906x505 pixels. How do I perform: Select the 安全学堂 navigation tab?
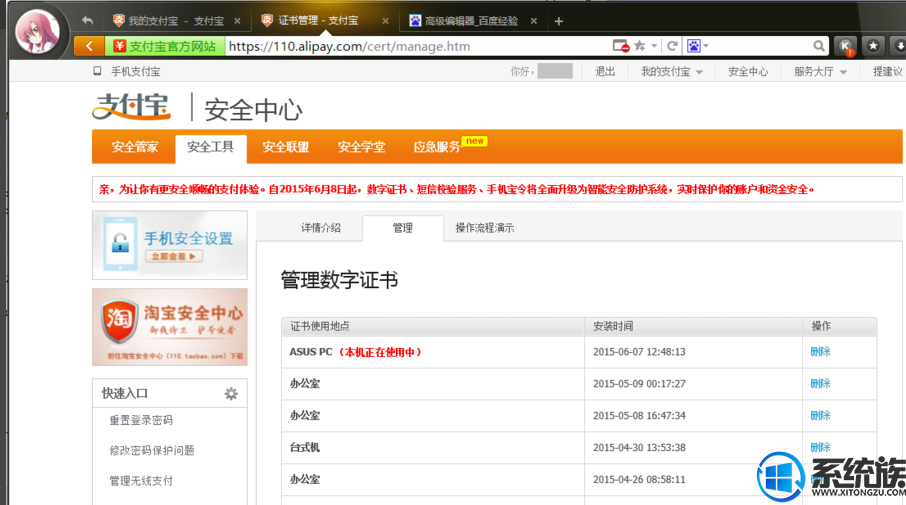click(x=361, y=147)
